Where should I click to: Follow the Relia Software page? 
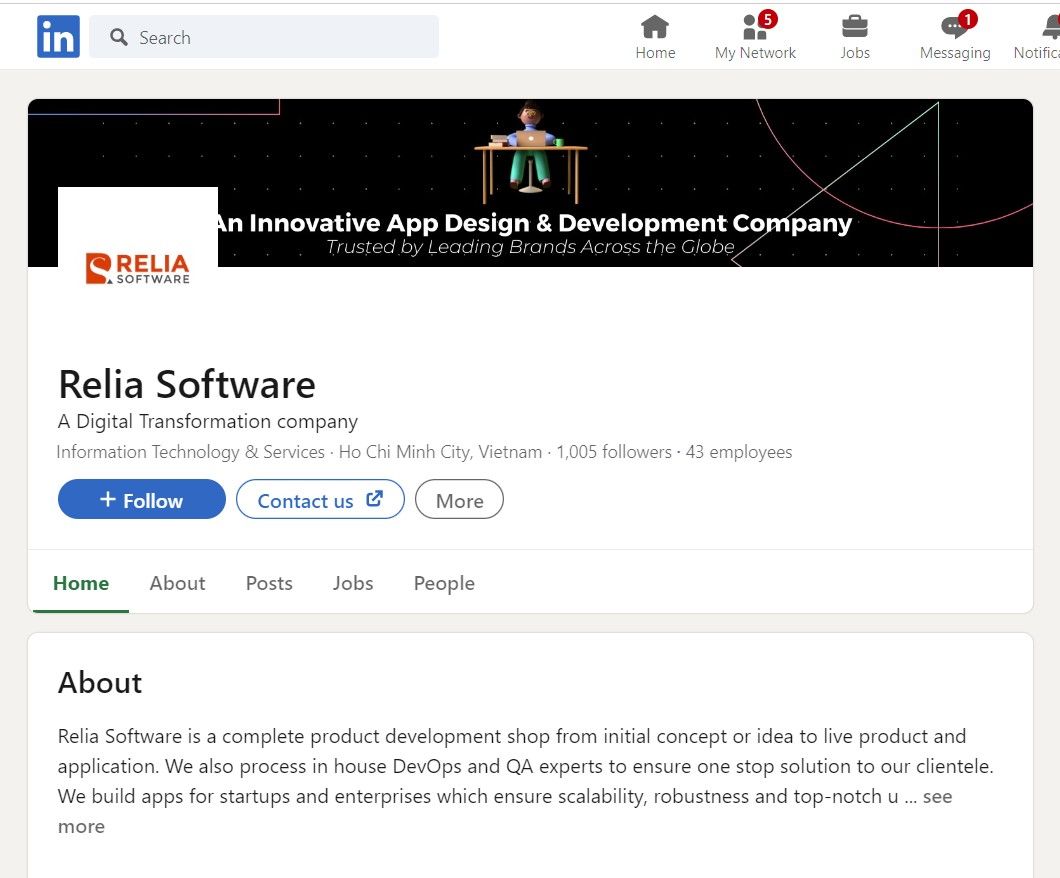coord(142,499)
